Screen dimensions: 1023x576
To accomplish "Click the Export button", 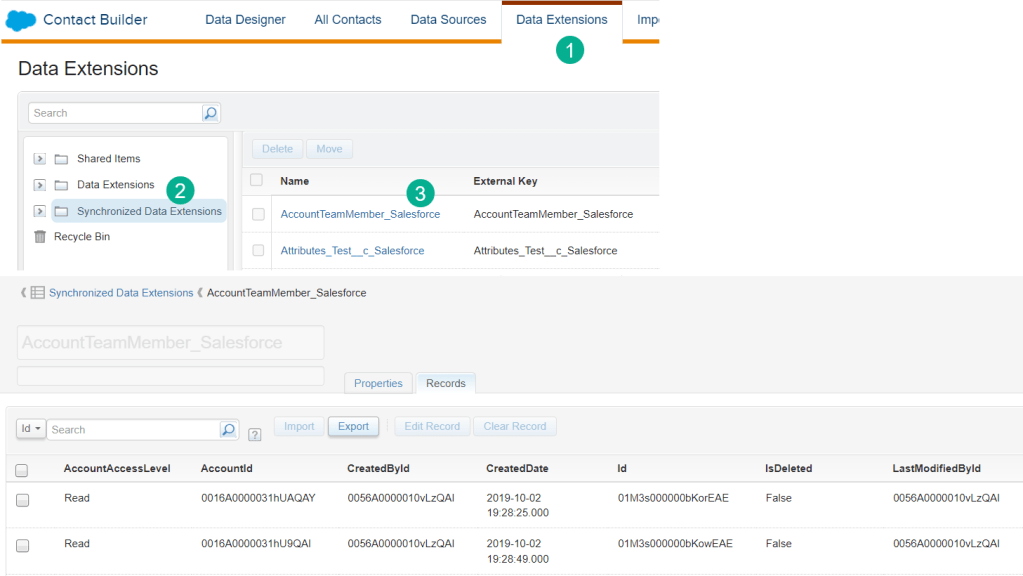I will coord(353,426).
